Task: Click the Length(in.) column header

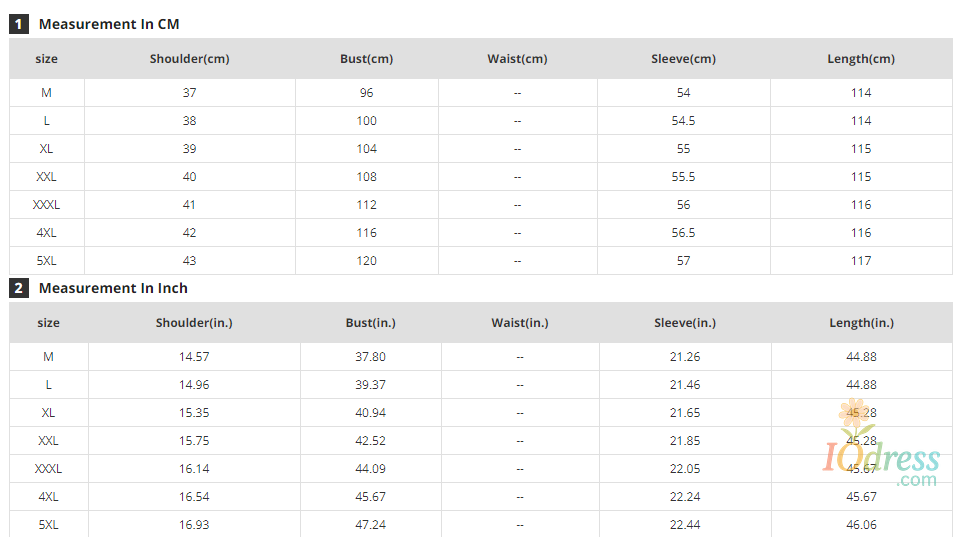Action: pos(861,323)
